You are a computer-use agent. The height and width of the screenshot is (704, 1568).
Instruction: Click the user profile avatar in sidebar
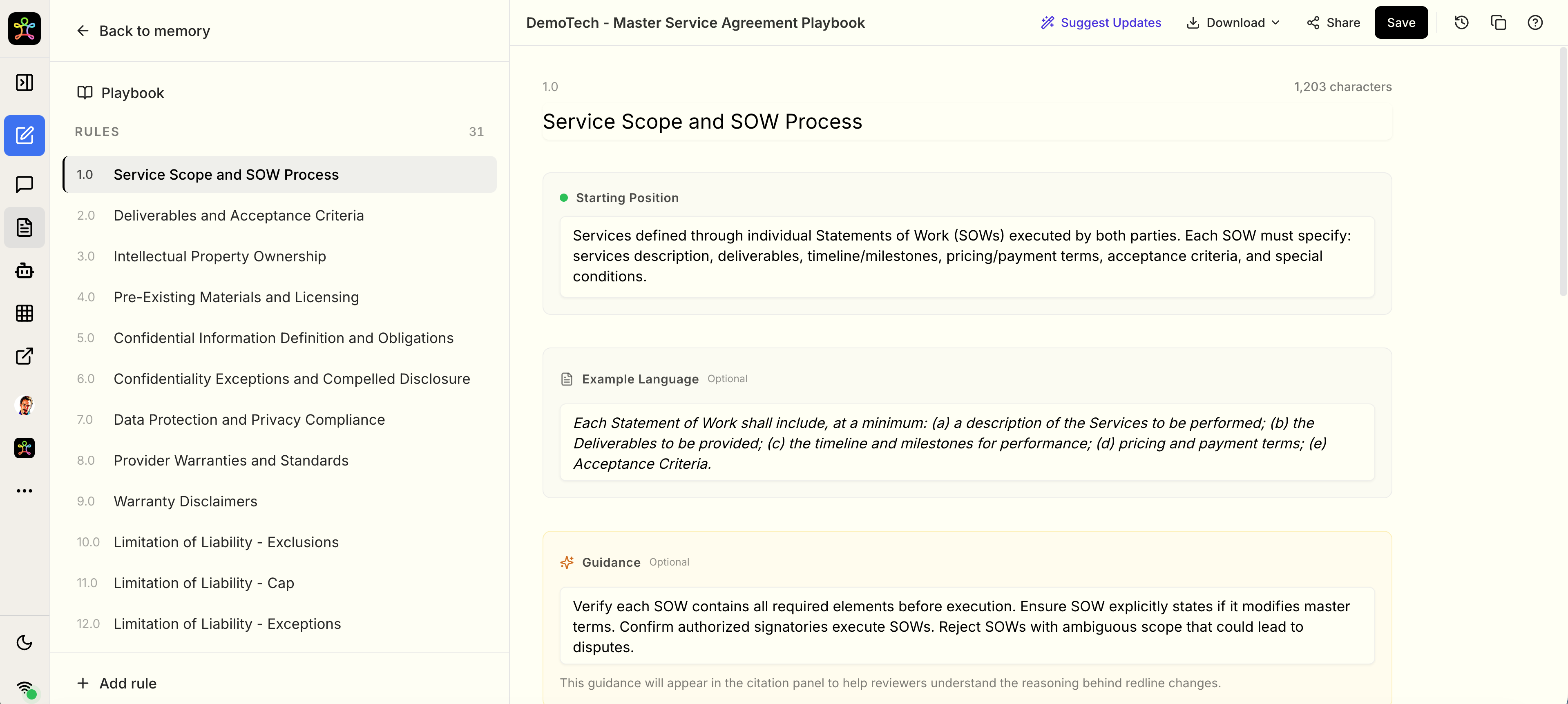click(x=25, y=405)
